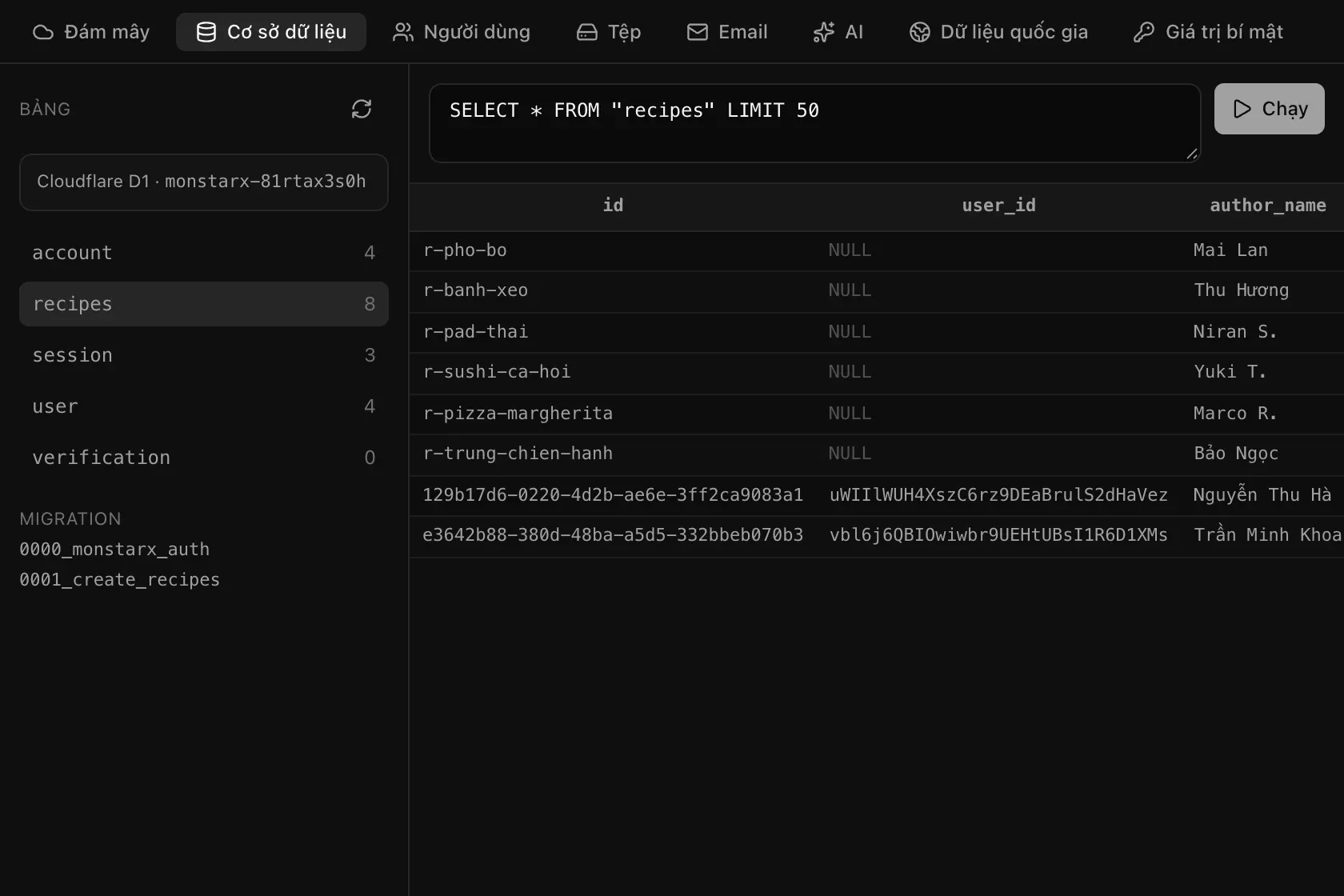Click author name Thu Hương
Image resolution: width=1344 pixels, height=896 pixels.
(1241, 290)
